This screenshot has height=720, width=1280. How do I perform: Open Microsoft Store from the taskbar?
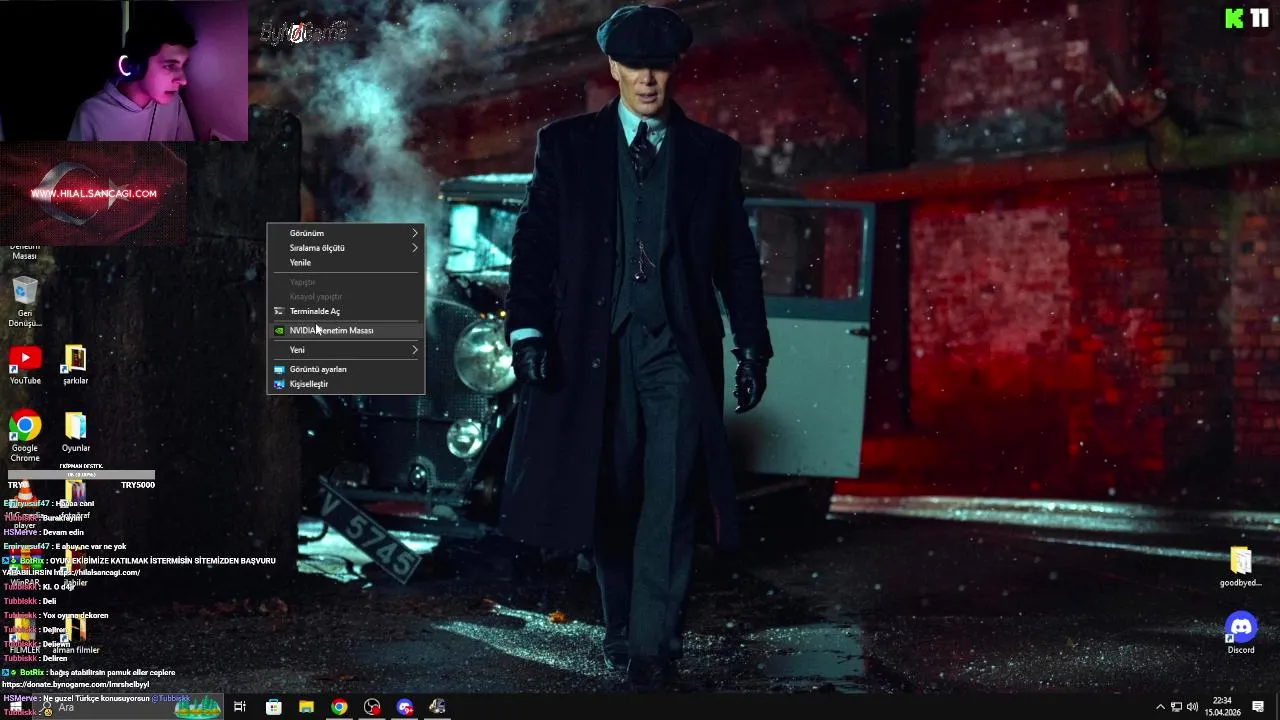[273, 707]
